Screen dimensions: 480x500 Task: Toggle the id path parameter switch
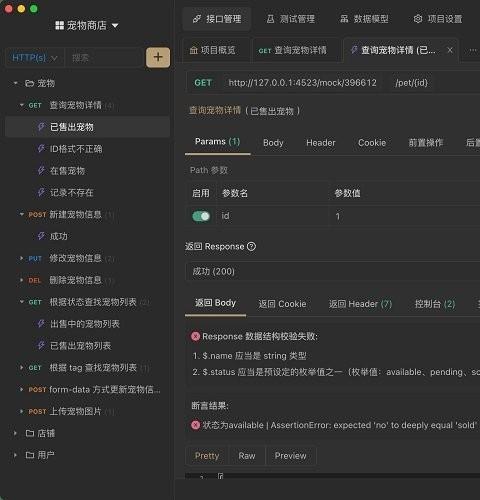coord(201,216)
